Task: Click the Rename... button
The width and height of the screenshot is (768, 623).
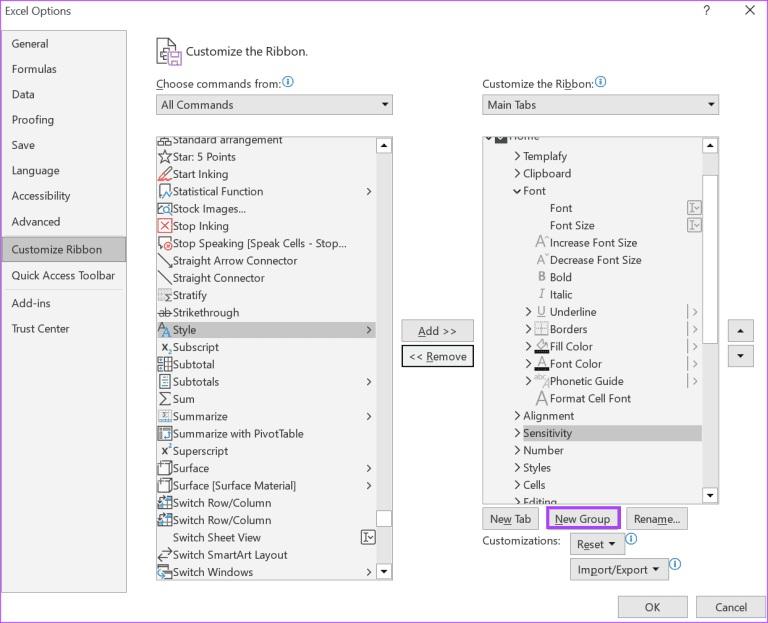Action: coord(657,519)
